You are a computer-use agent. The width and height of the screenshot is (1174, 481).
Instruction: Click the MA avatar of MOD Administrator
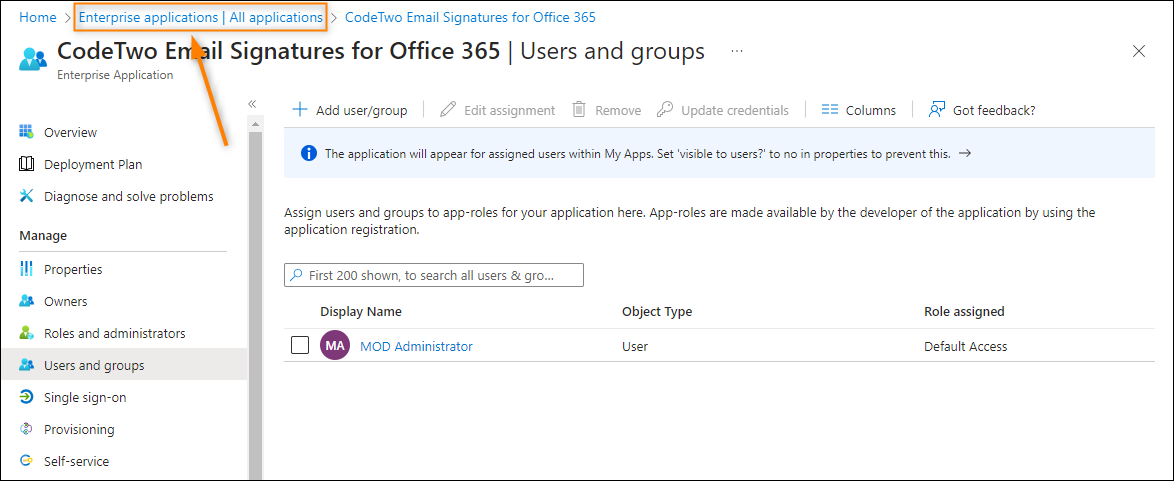click(335, 346)
